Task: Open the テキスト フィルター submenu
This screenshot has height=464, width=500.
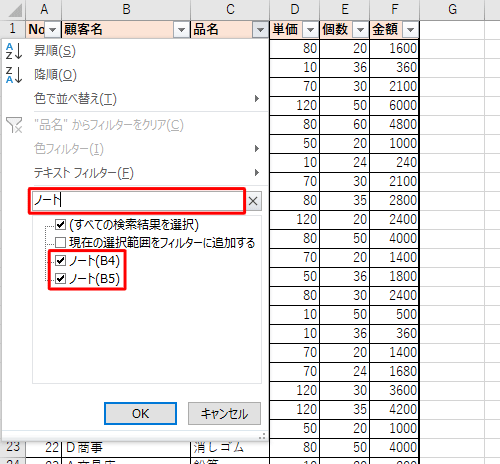Action: pyautogui.click(x=147, y=173)
